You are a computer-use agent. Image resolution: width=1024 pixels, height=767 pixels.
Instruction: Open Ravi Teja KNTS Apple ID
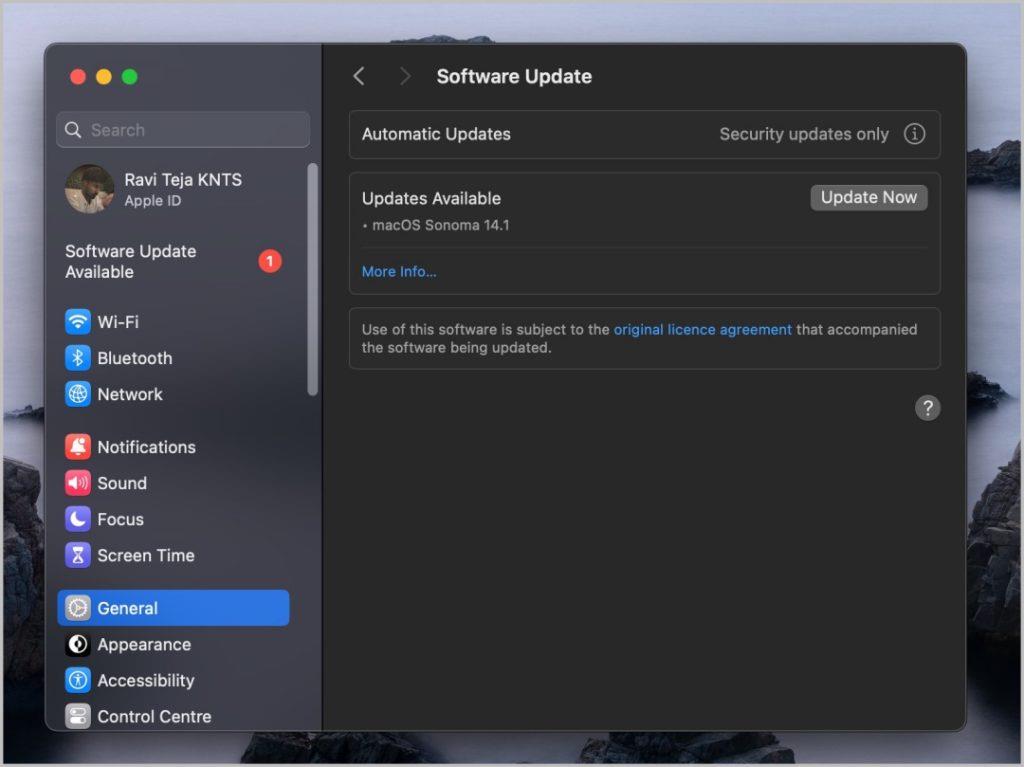pos(173,189)
